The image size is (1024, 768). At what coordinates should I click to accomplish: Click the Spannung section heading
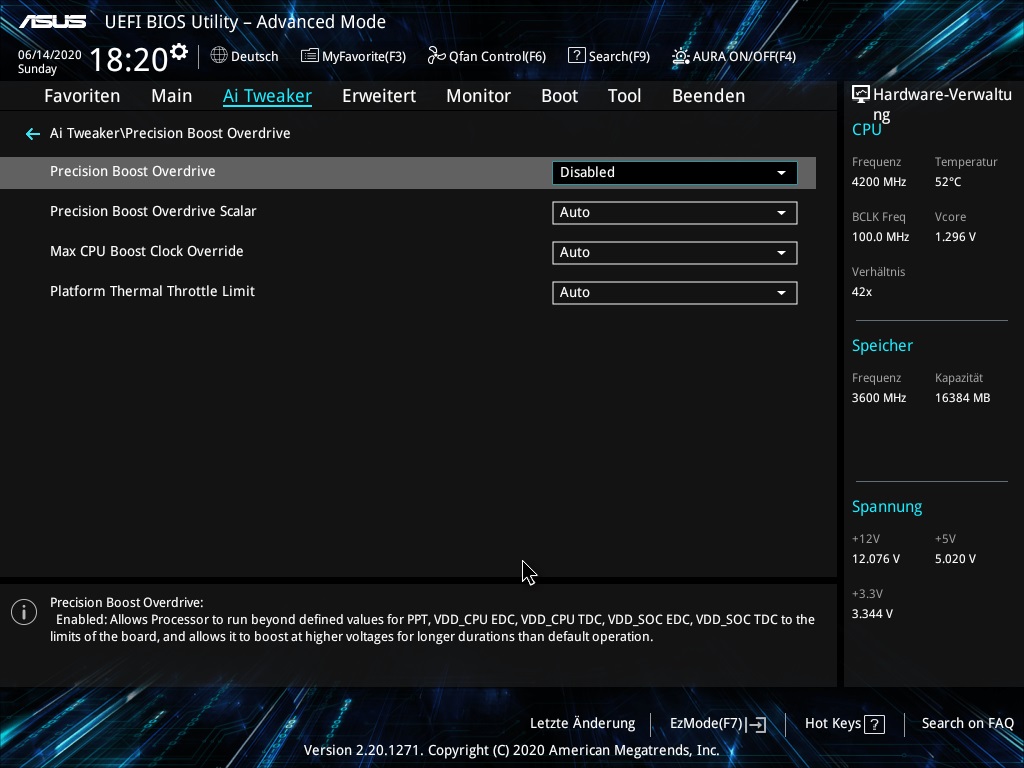(887, 507)
